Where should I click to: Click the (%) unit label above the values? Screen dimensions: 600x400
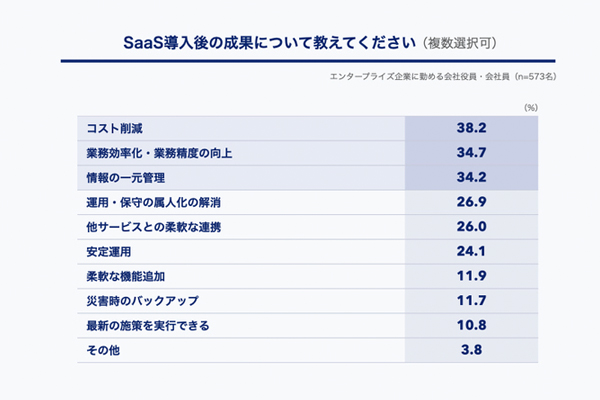[531, 106]
